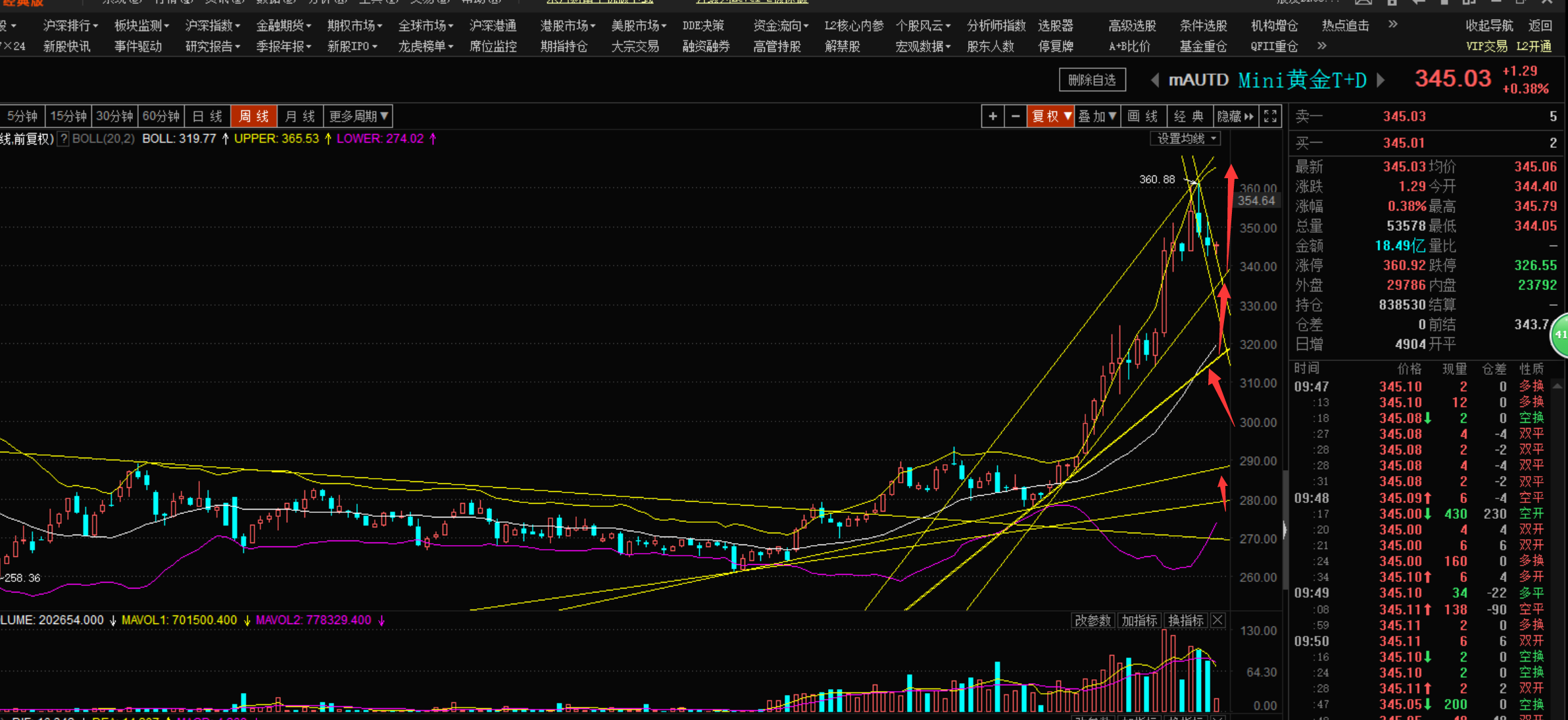Click the 加指标 add indicator button
1568x720 pixels.
coord(1139,620)
